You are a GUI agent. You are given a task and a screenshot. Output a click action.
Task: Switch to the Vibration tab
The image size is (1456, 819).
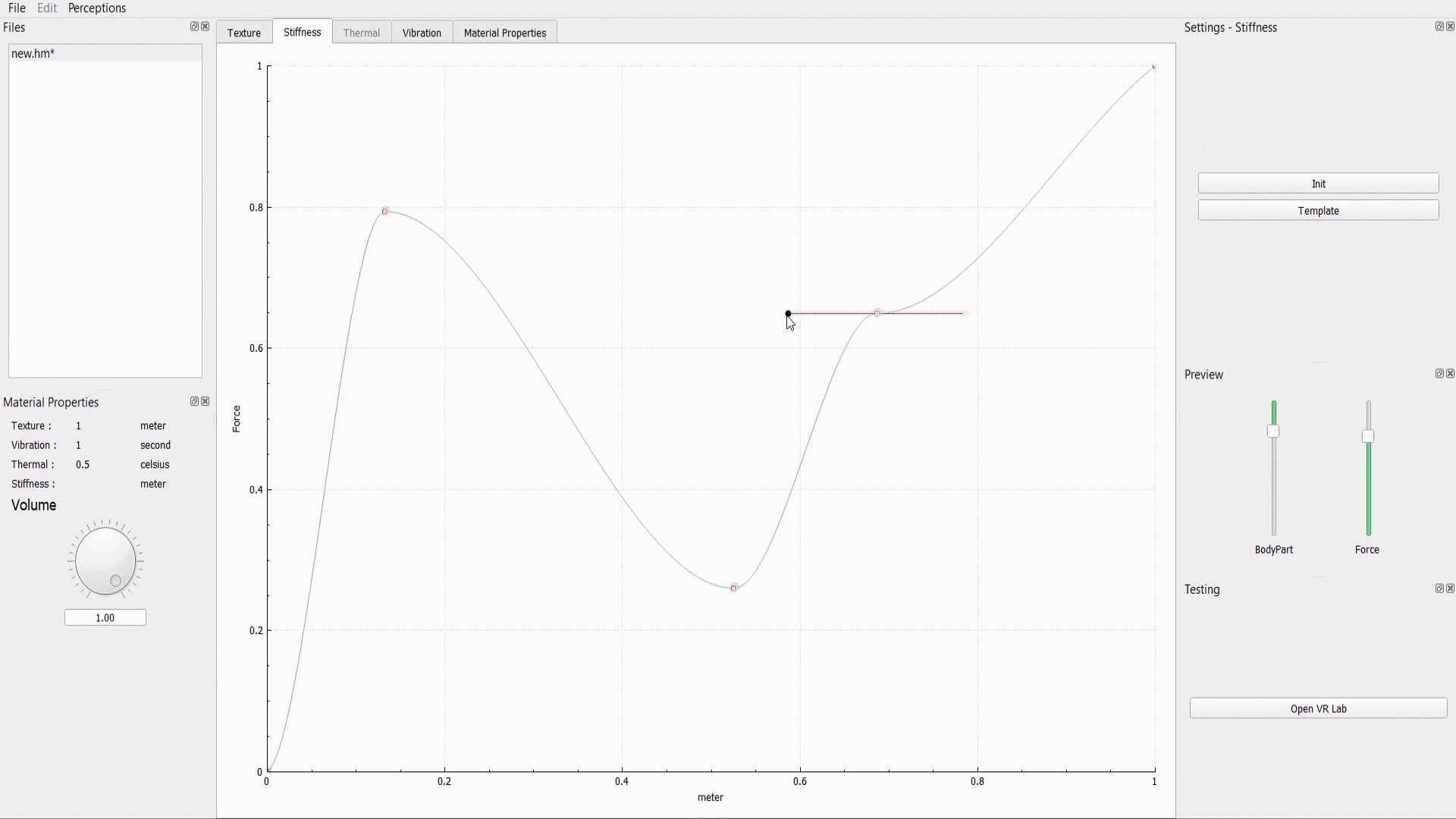[422, 33]
